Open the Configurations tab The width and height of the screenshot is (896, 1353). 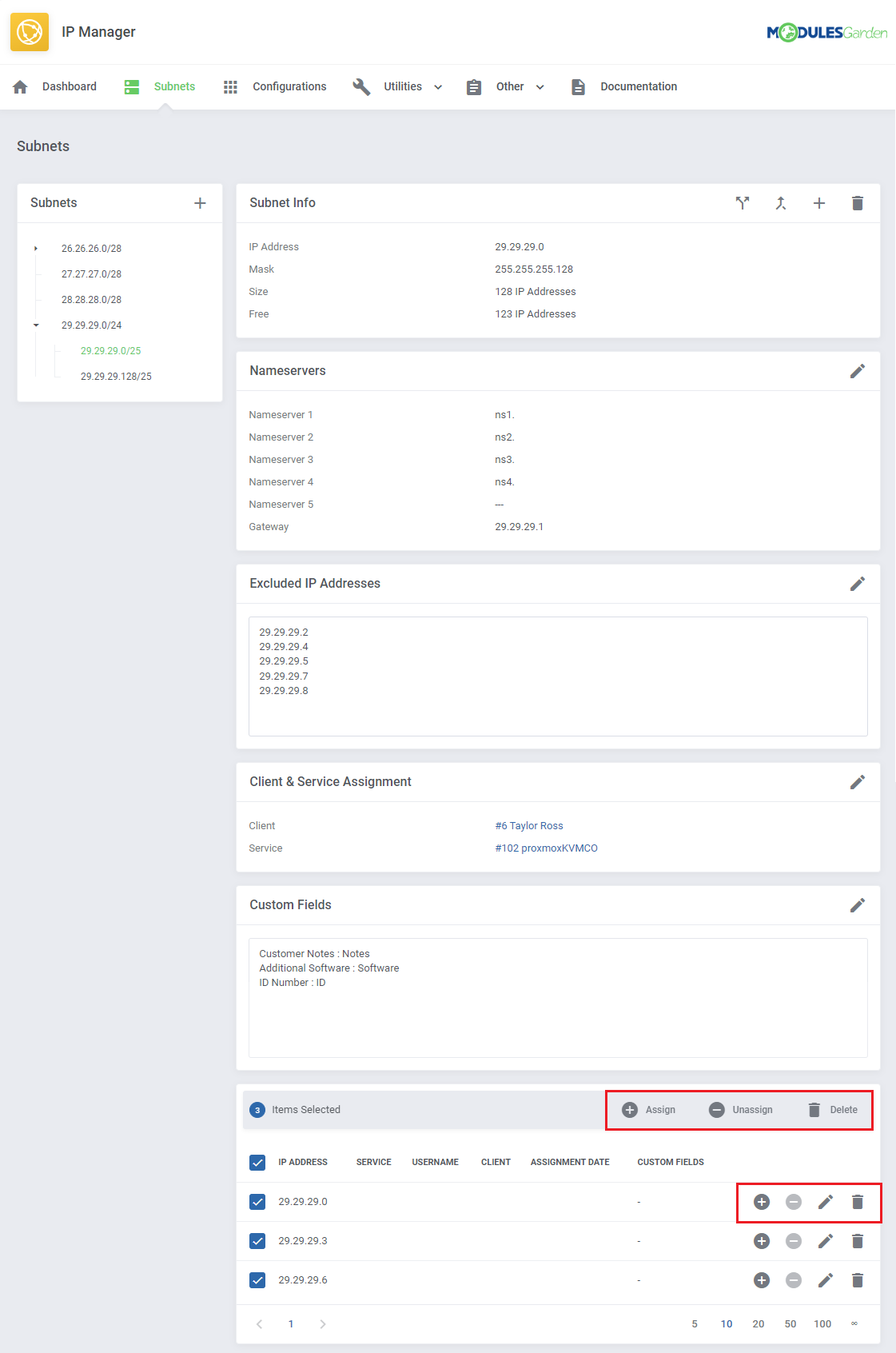pyautogui.click(x=274, y=86)
